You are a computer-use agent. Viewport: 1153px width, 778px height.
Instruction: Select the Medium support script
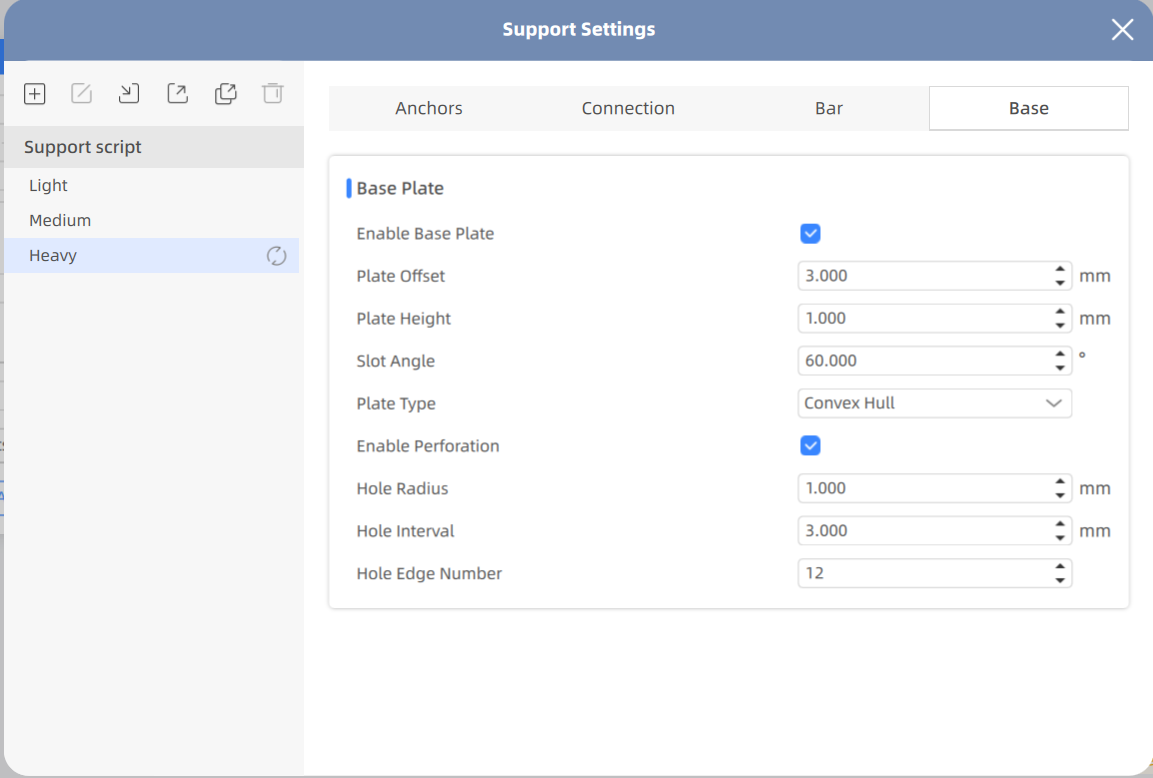[x=60, y=221]
